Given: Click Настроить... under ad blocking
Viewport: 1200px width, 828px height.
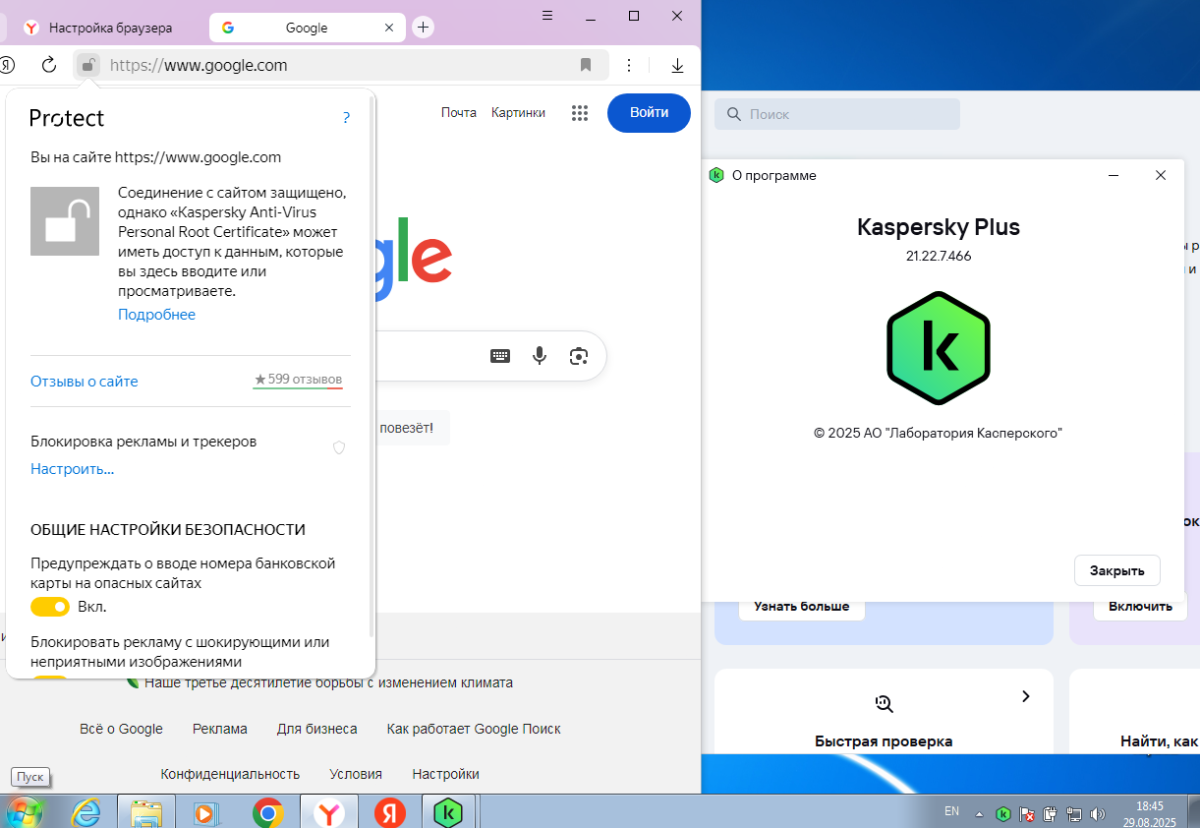Looking at the screenshot, I should click(x=72, y=468).
